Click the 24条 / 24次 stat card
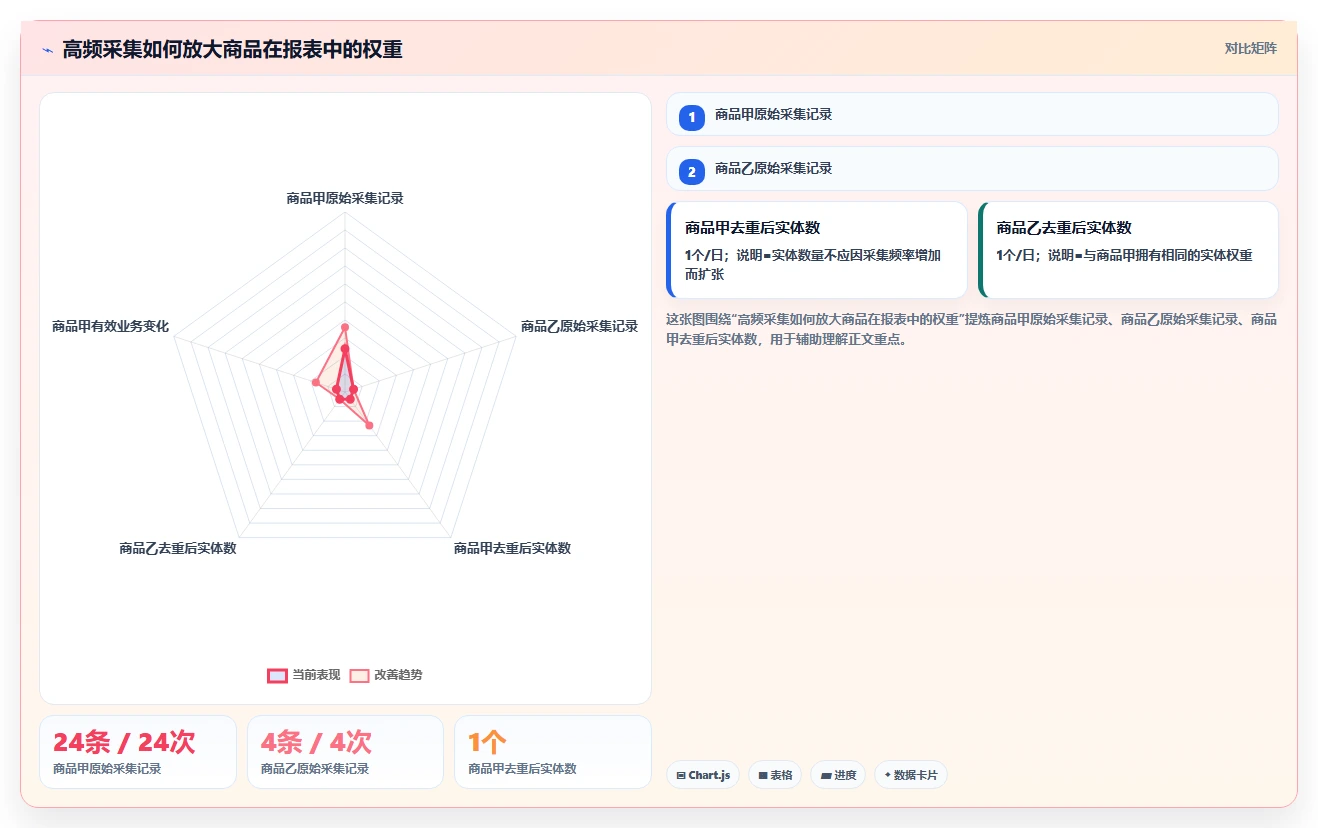This screenshot has height=828, width=1318. point(138,752)
